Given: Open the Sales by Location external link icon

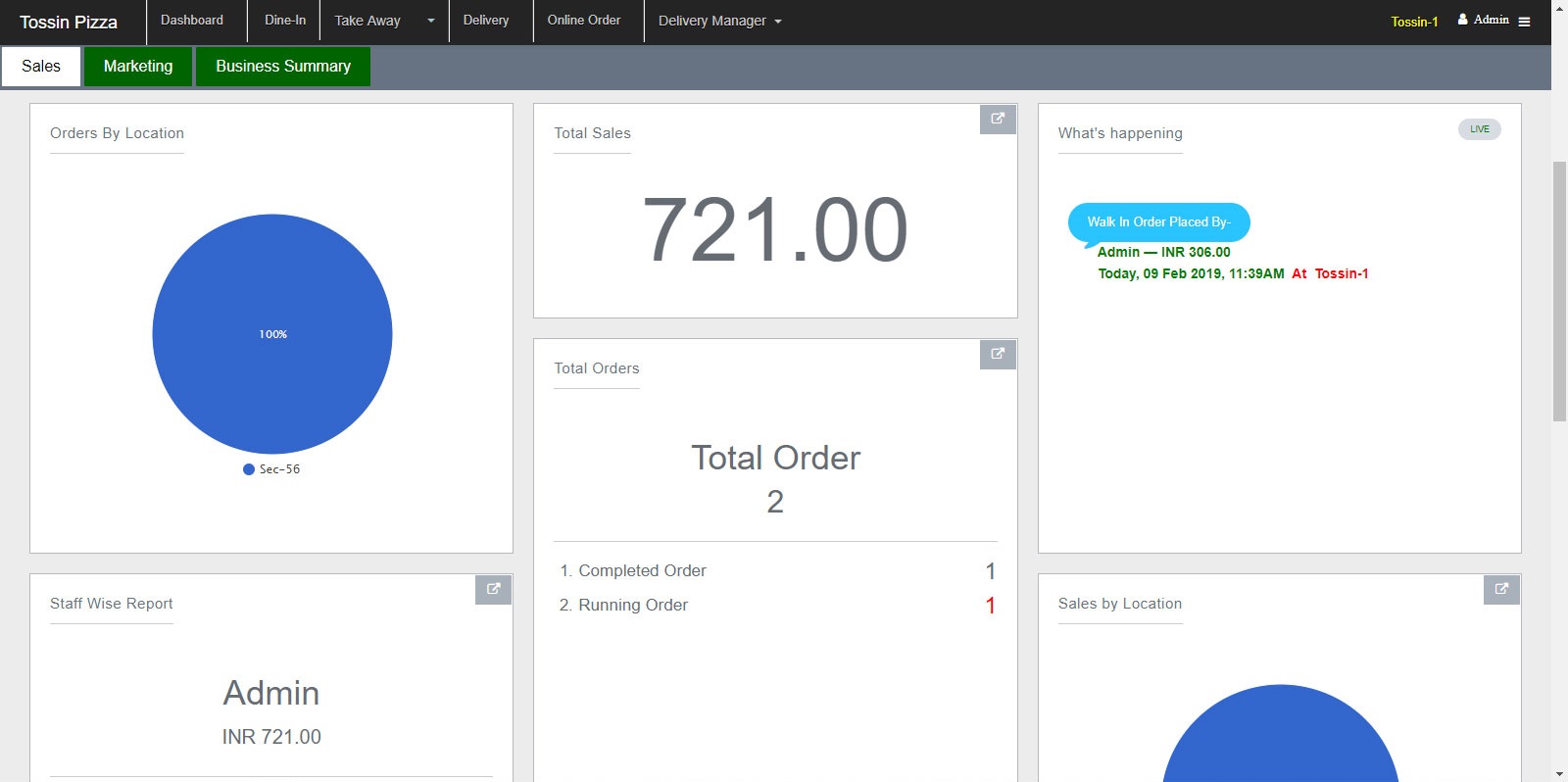Looking at the screenshot, I should [1501, 589].
